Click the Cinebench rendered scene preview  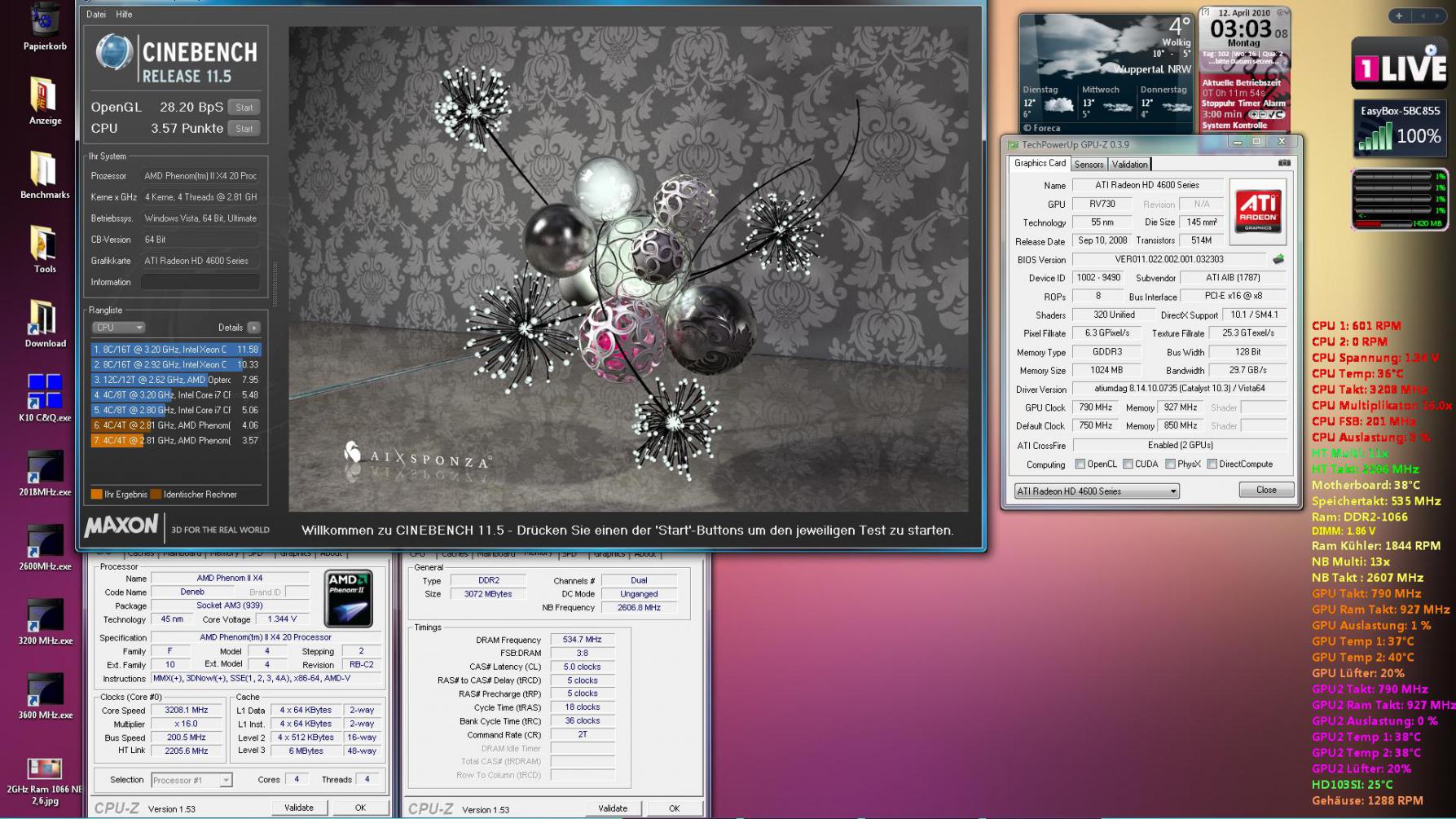[x=628, y=269]
